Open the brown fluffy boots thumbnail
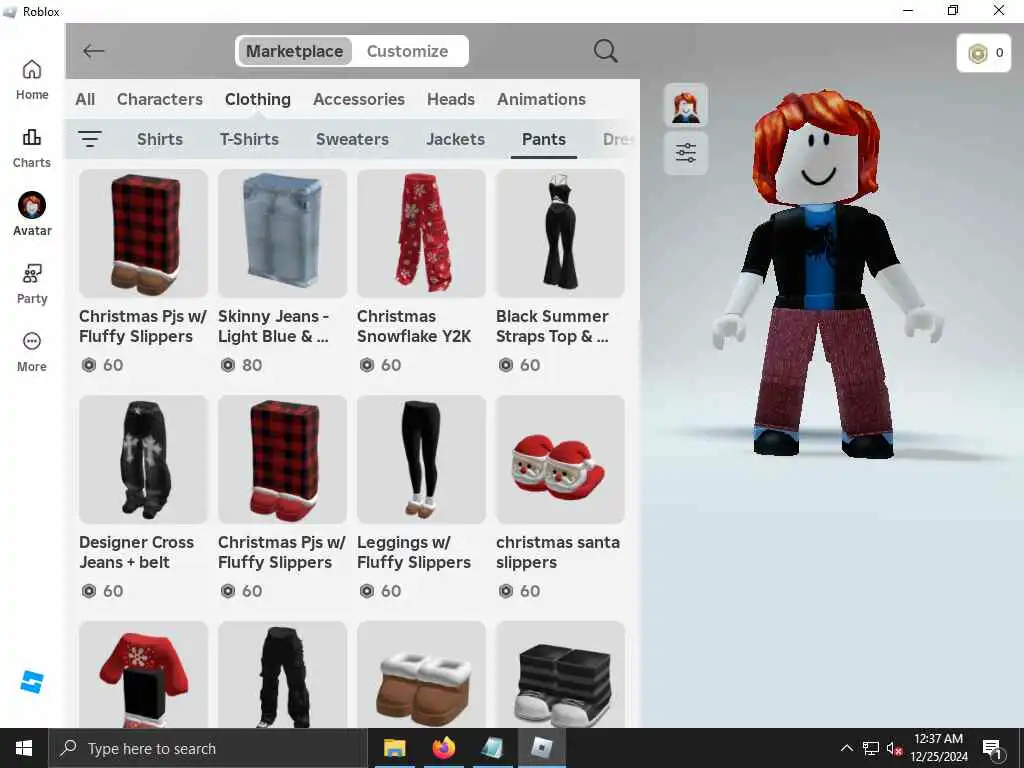This screenshot has width=1024, height=768. [x=421, y=675]
